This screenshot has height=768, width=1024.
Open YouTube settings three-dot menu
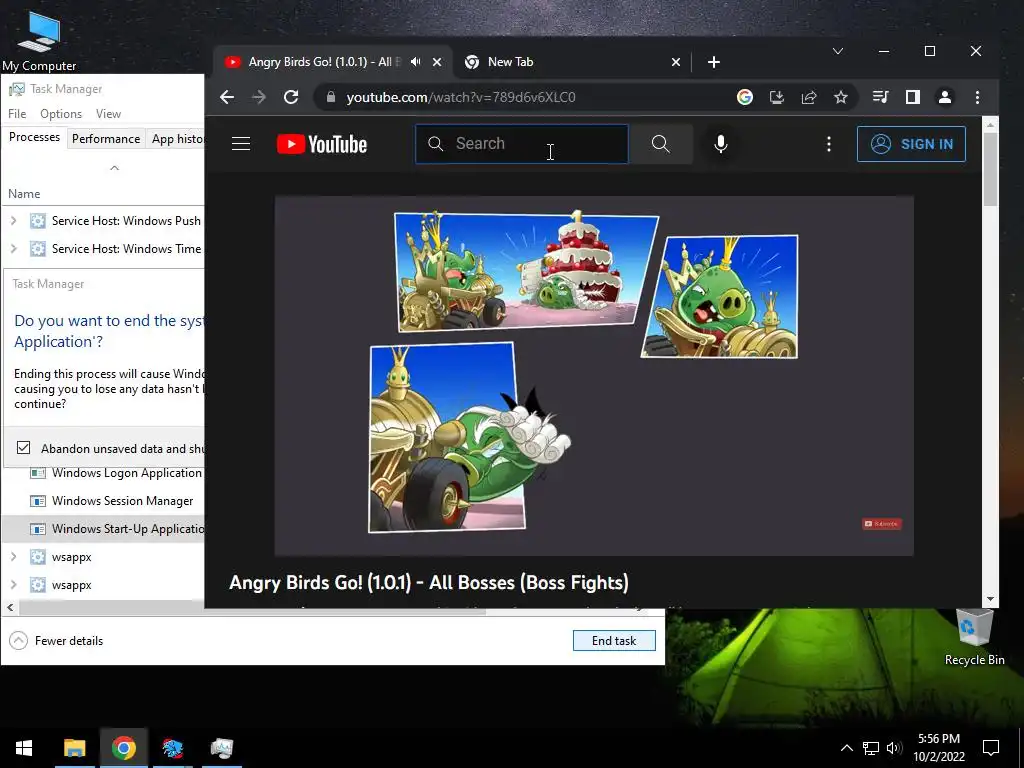pos(829,144)
